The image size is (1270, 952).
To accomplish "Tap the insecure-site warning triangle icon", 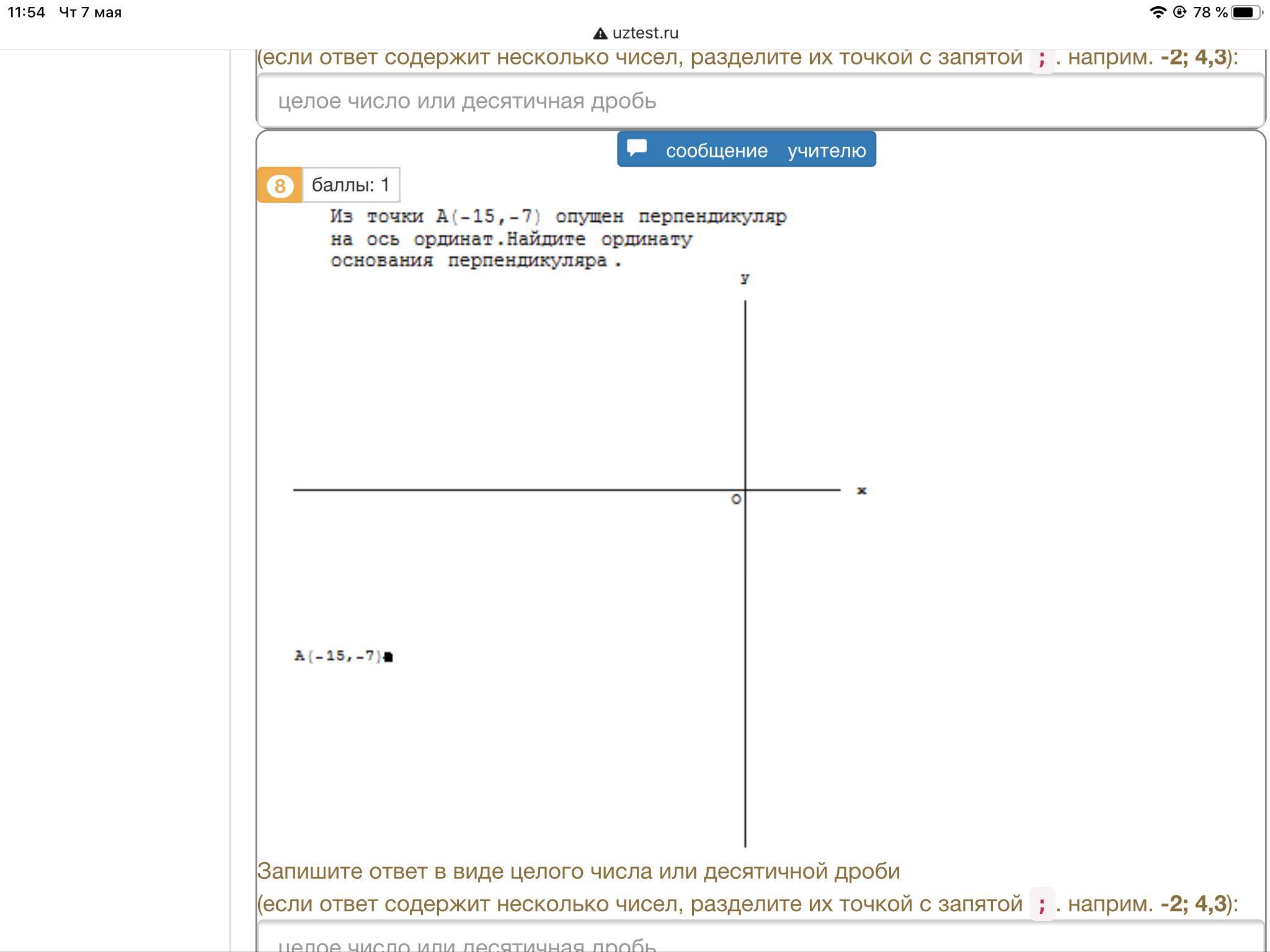I will (x=600, y=33).
